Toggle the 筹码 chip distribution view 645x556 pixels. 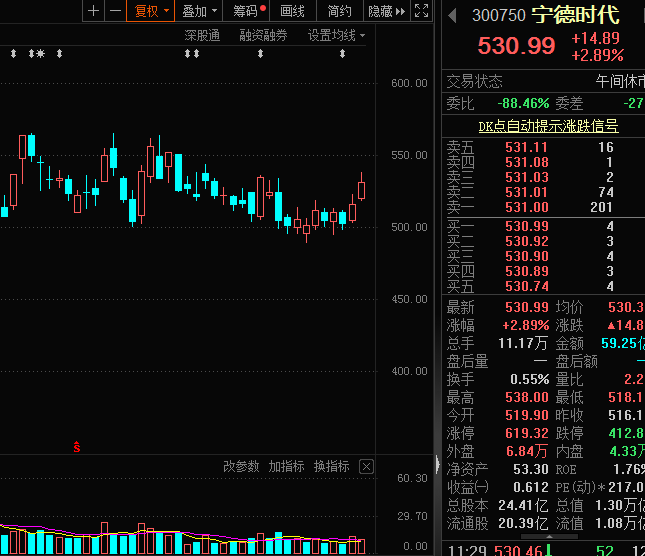[248, 11]
